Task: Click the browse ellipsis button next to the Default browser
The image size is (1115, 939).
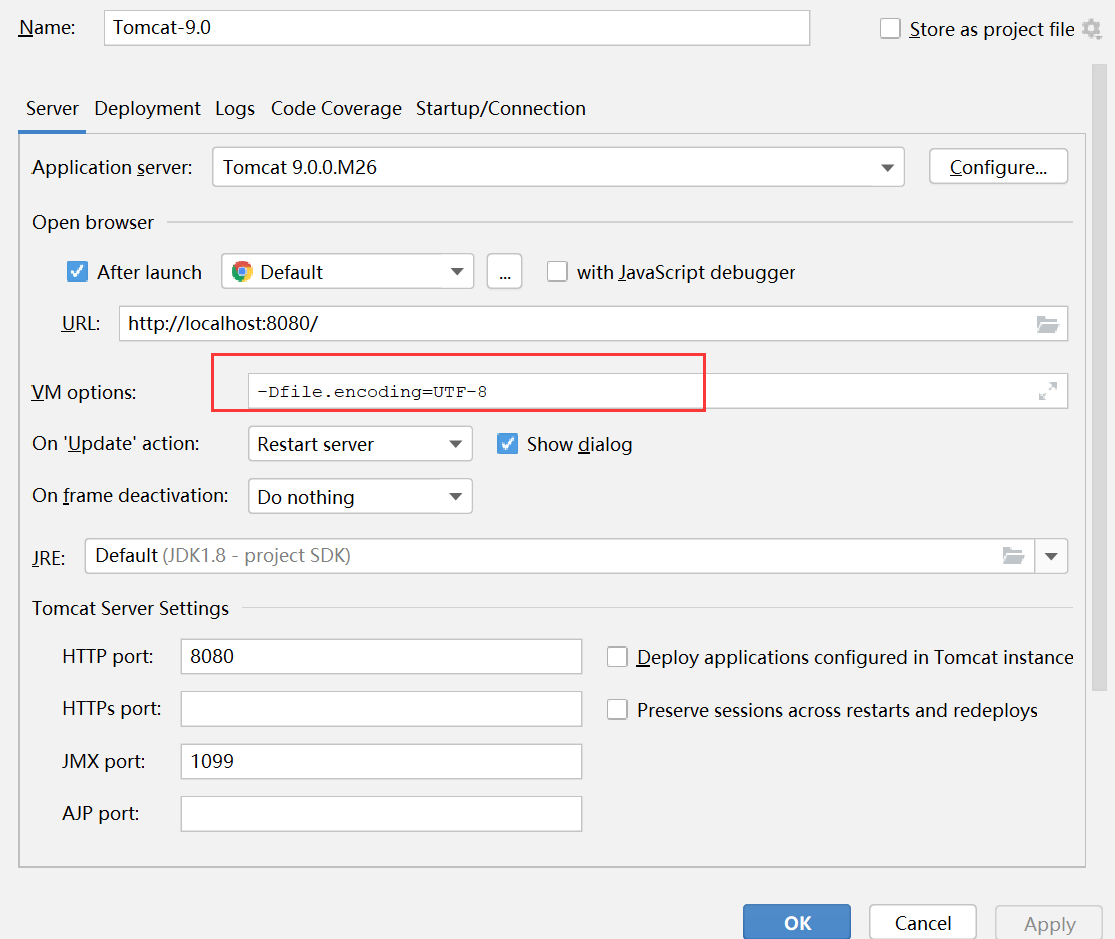Action: pyautogui.click(x=504, y=272)
